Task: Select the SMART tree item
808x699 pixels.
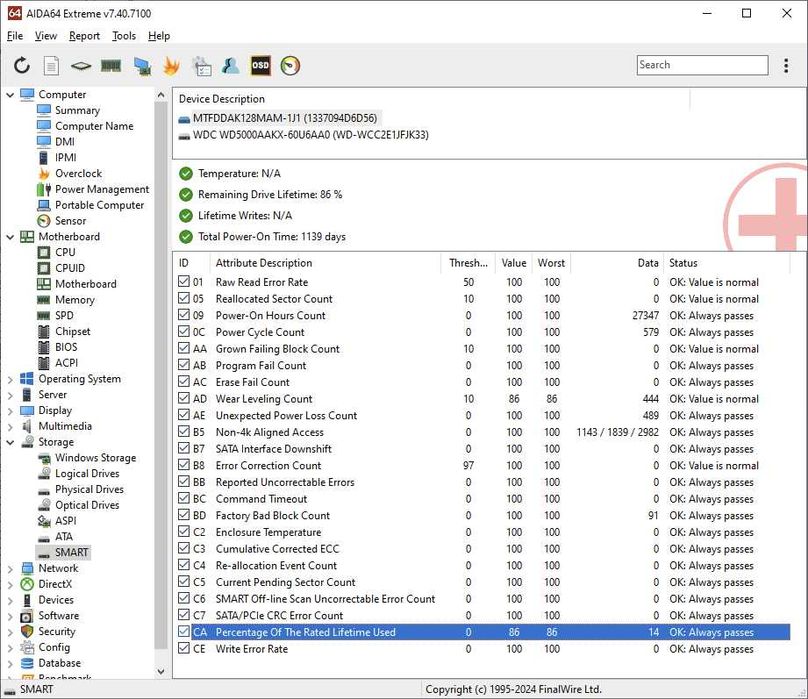Action: coord(72,553)
